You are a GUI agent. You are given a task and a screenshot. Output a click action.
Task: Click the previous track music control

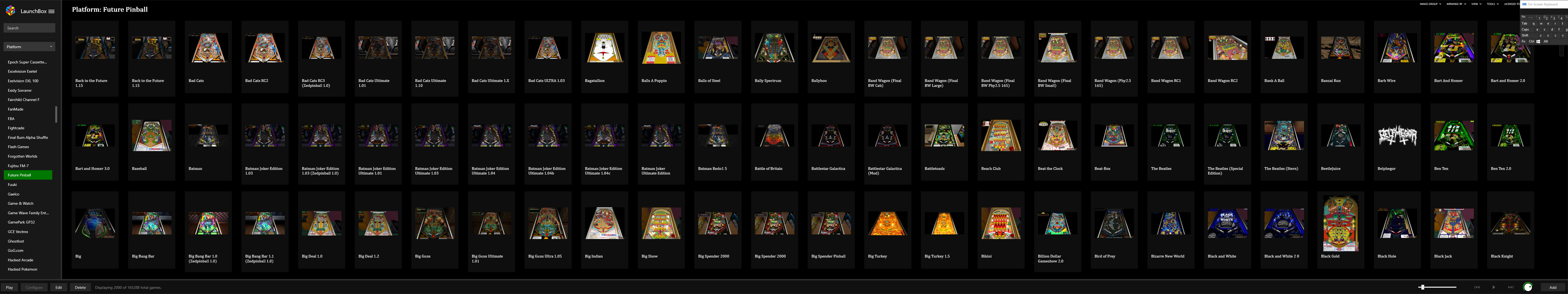click(x=1477, y=287)
